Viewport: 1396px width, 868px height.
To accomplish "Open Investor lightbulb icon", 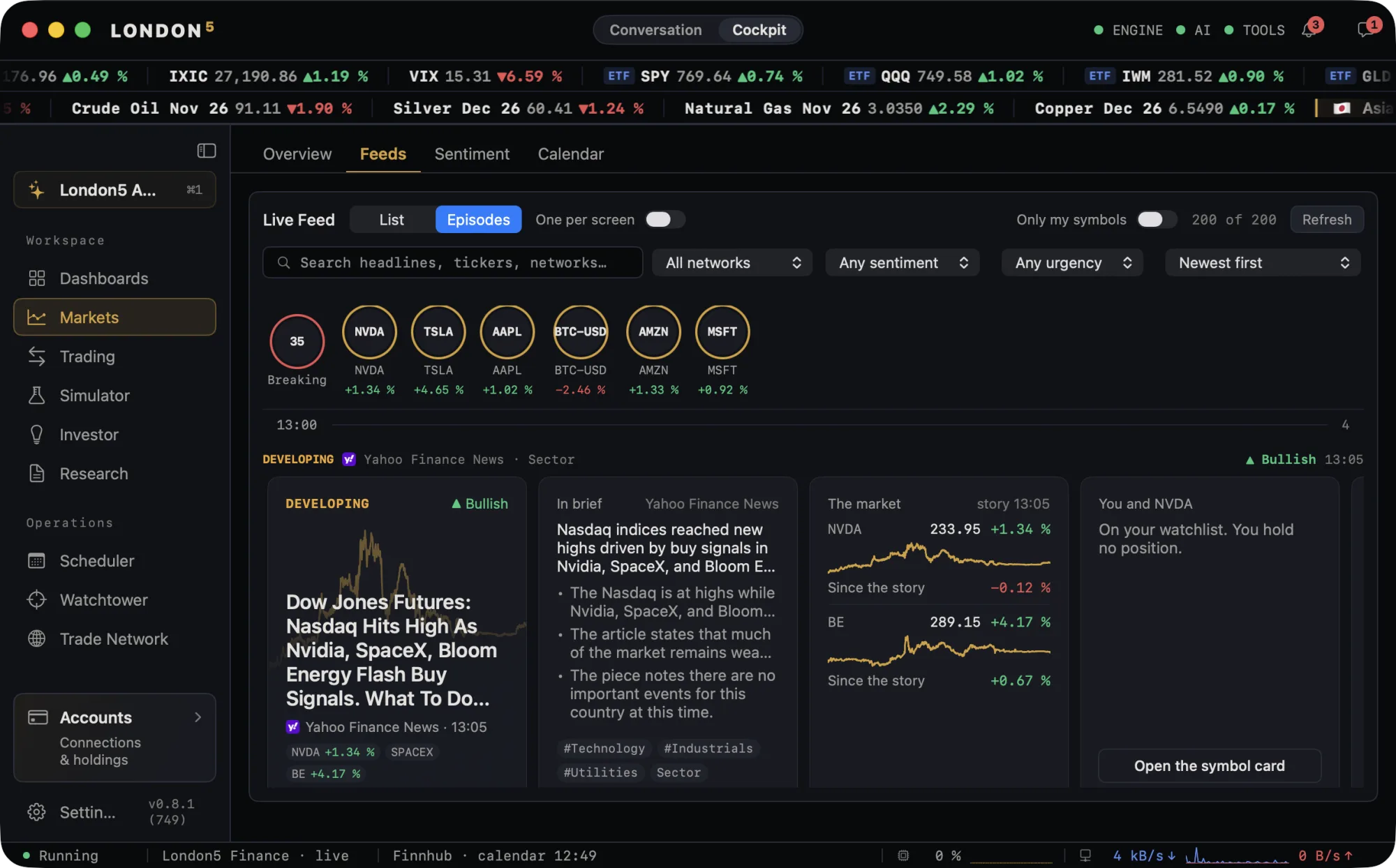I will 36,435.
